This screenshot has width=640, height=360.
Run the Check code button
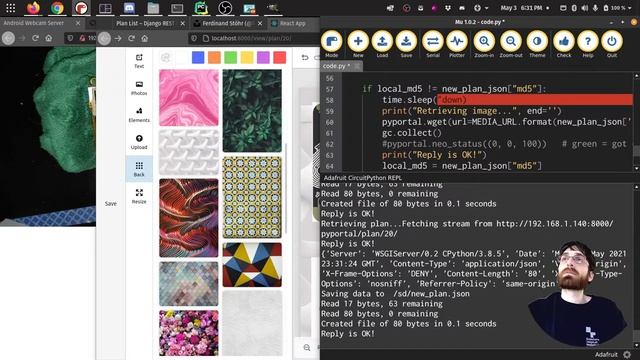coord(564,44)
